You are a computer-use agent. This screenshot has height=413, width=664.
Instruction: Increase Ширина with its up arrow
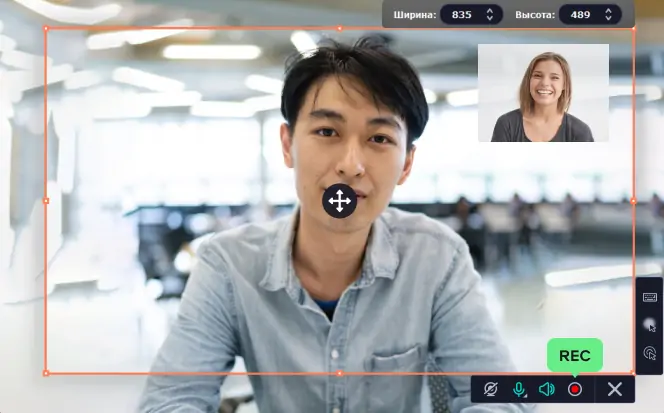(x=490, y=11)
